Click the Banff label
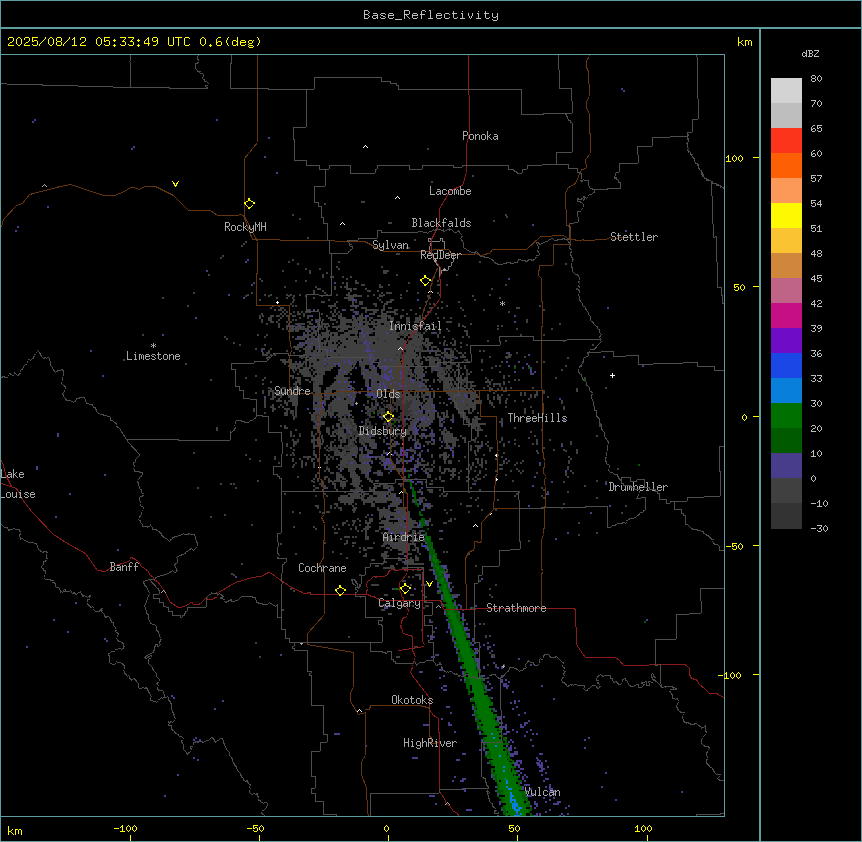Screen dimensions: 862x842 (x=124, y=567)
